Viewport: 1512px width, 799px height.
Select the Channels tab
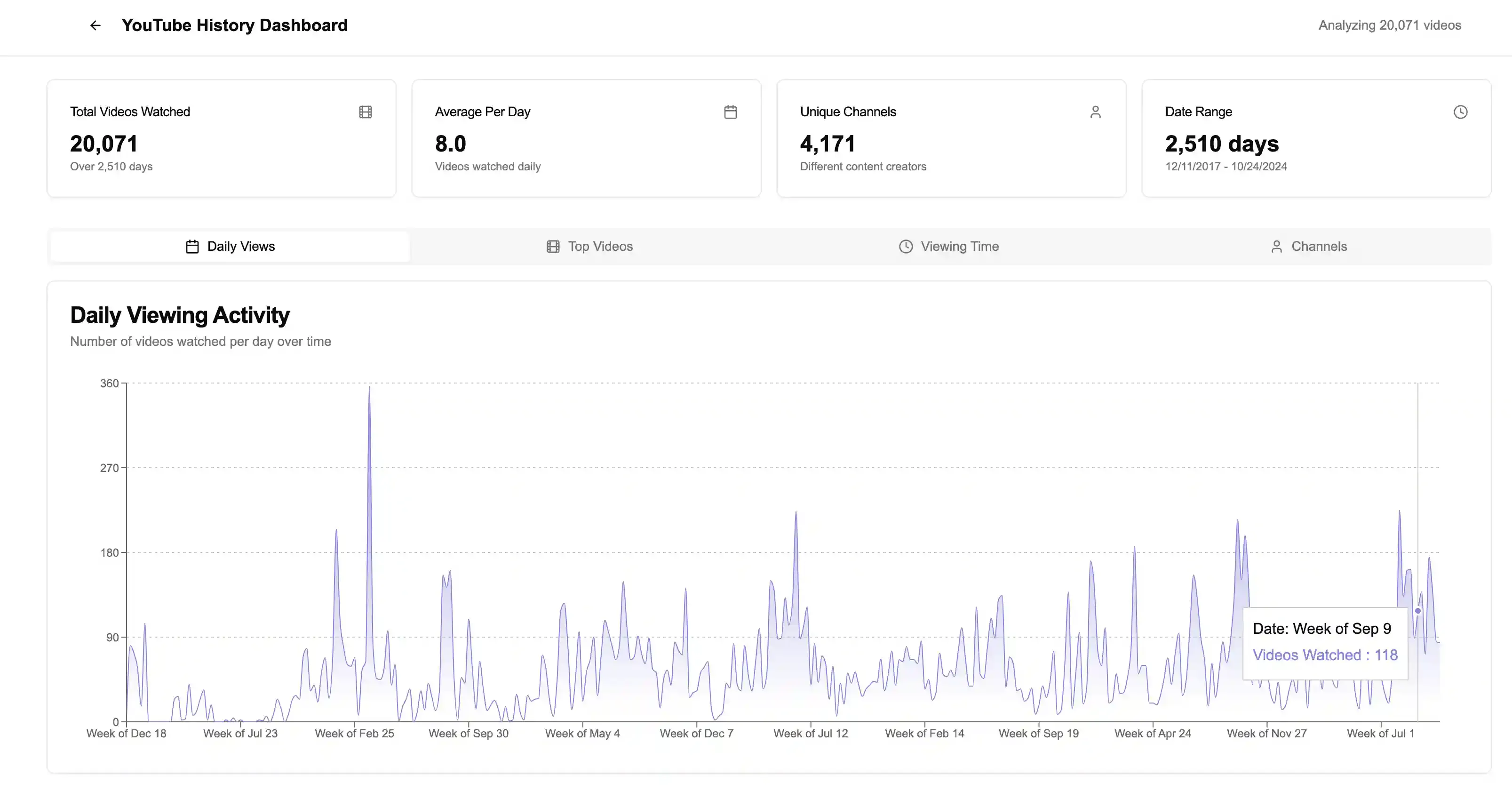(1308, 247)
